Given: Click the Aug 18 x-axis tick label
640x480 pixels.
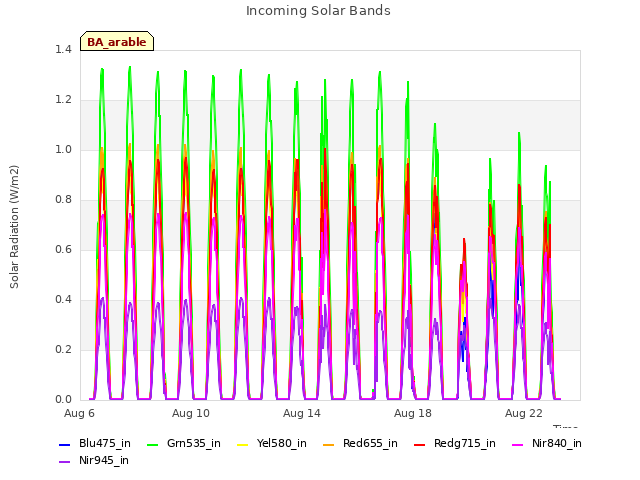Looking at the screenshot, I should tap(413, 413).
